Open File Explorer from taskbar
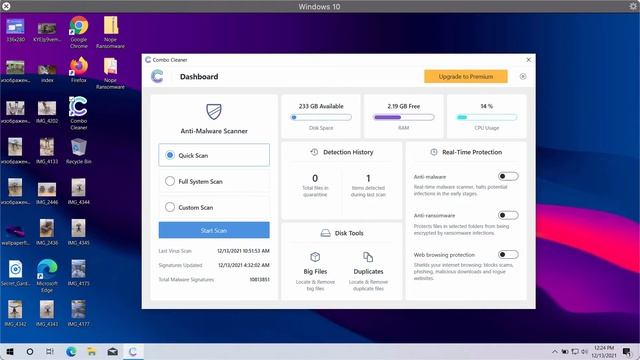This screenshot has width=640, height=360. pyautogui.click(x=92, y=352)
